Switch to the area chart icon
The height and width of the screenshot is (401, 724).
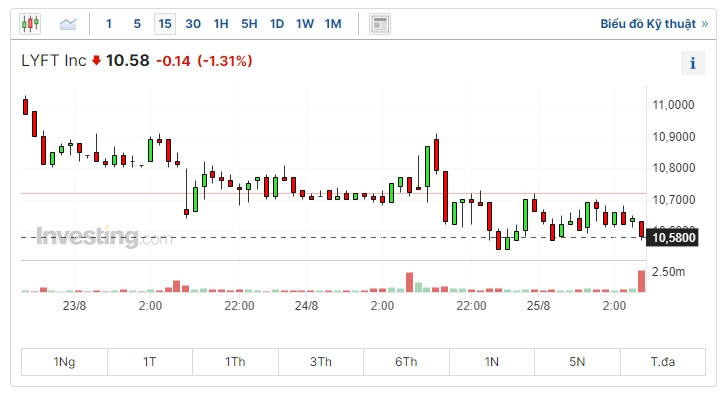pos(68,24)
